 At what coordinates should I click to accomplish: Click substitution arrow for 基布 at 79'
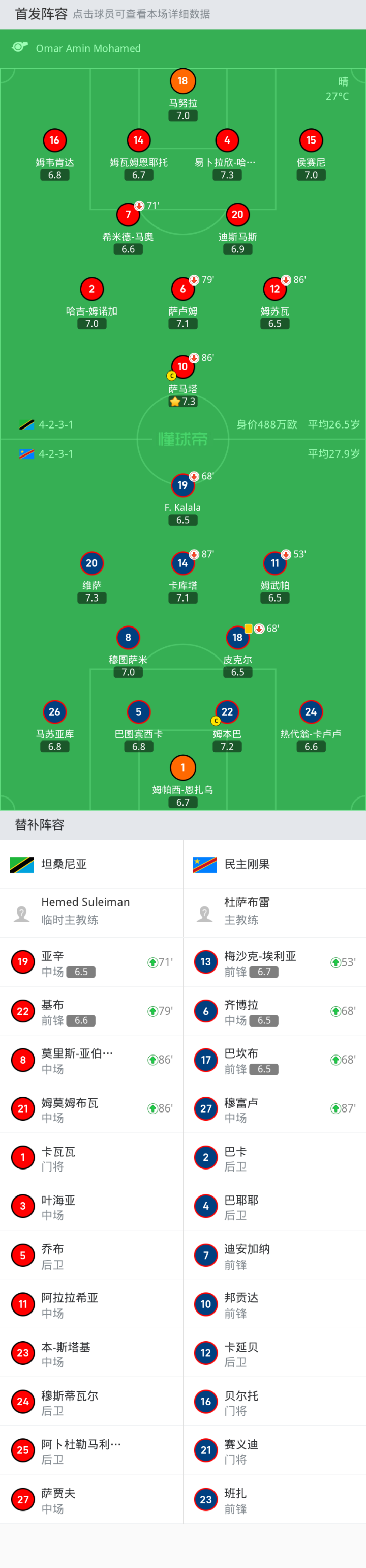(x=152, y=1011)
